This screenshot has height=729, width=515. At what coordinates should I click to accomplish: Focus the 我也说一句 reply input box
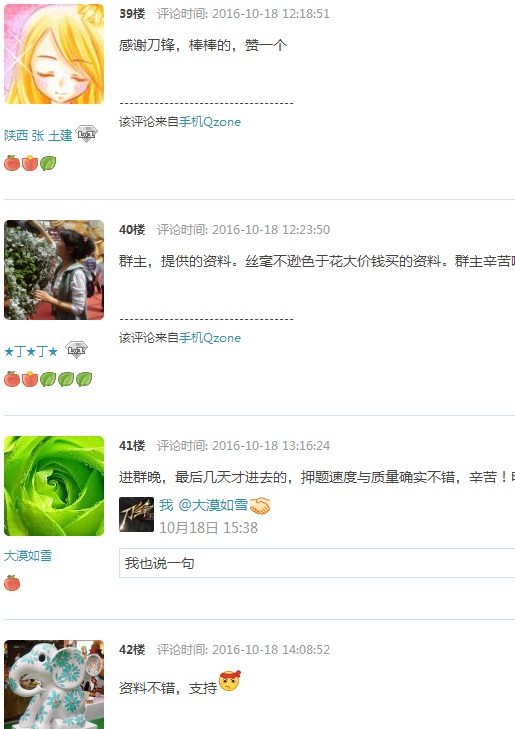(x=317, y=563)
